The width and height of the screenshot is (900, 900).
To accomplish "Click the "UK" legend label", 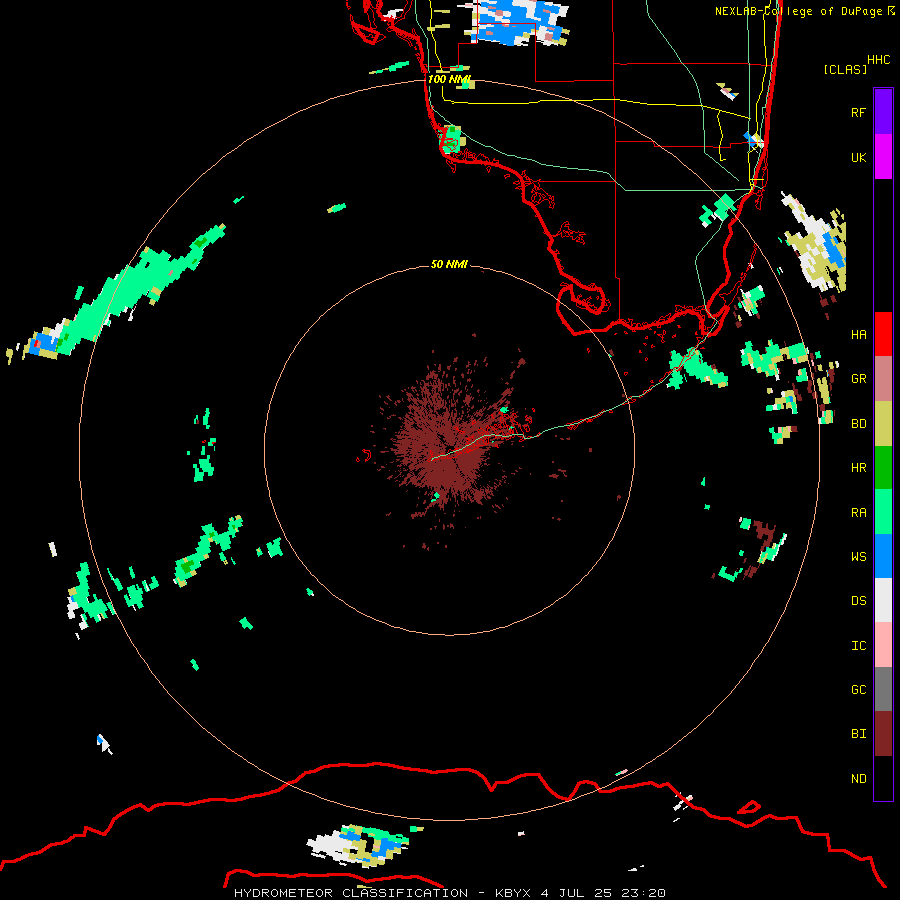I will click(858, 157).
